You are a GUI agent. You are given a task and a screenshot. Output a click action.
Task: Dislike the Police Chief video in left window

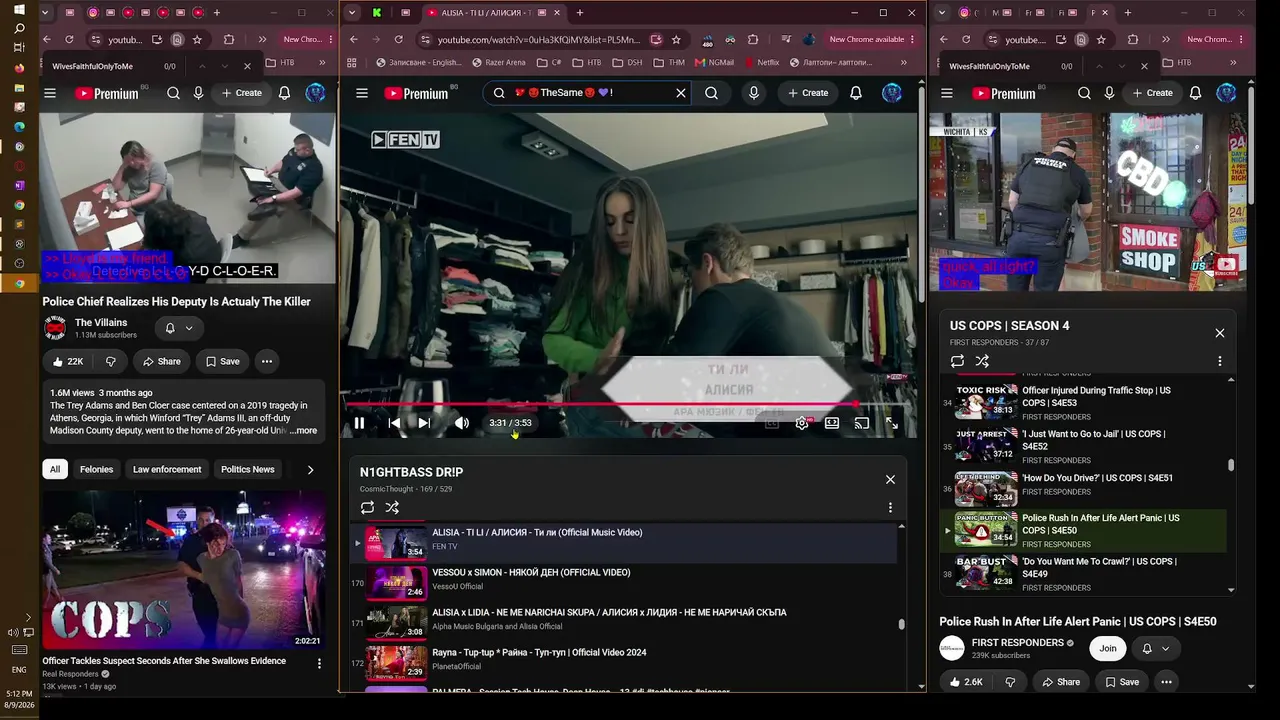click(110, 361)
